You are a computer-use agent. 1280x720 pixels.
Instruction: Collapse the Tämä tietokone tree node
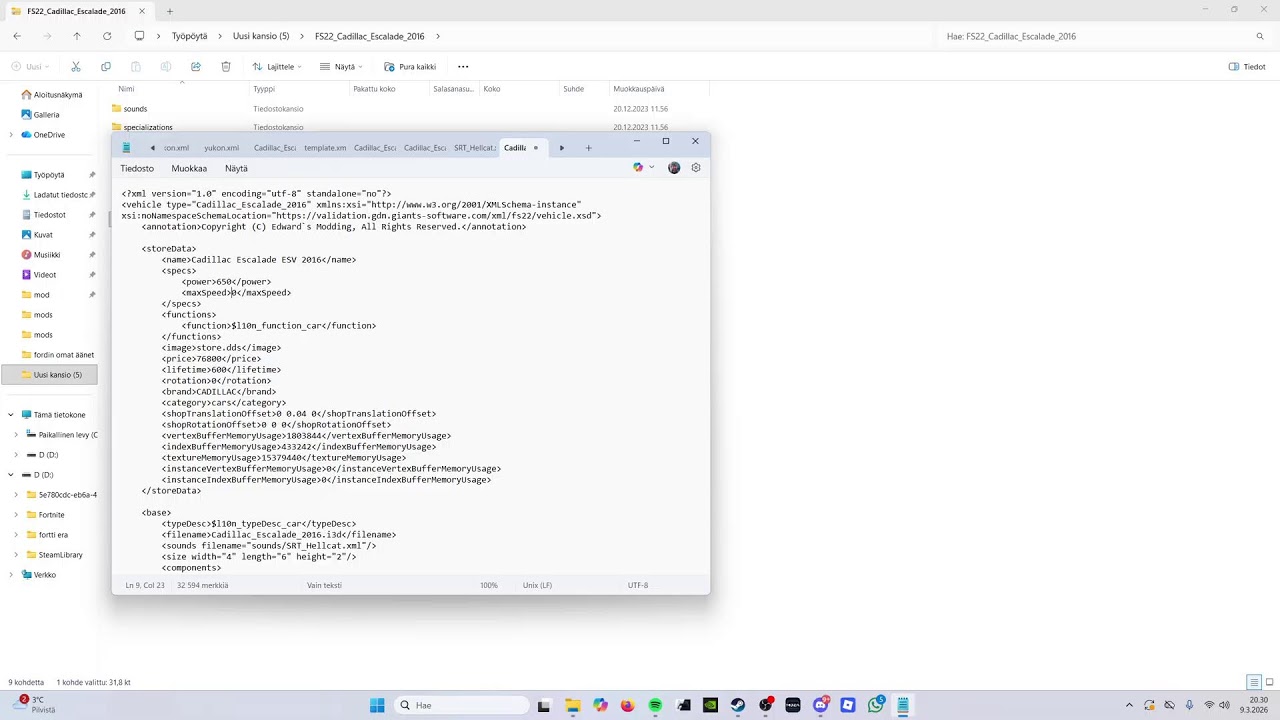[11, 415]
